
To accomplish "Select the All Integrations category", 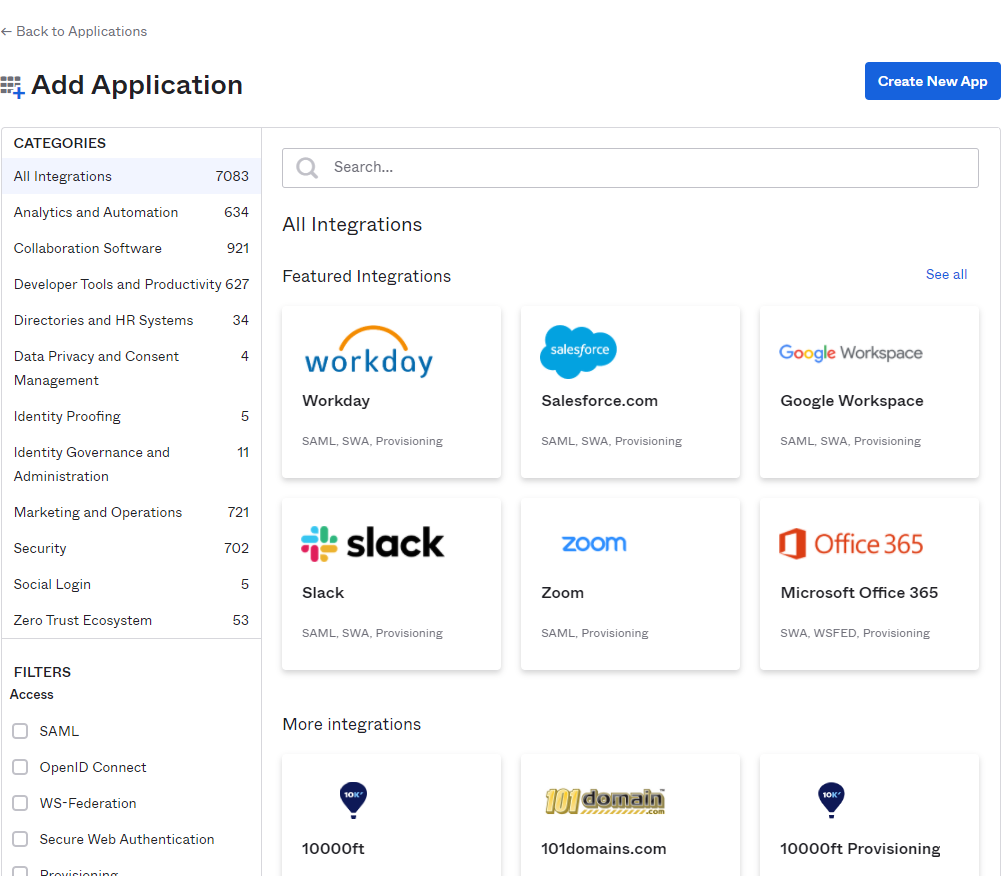I will pos(132,176).
